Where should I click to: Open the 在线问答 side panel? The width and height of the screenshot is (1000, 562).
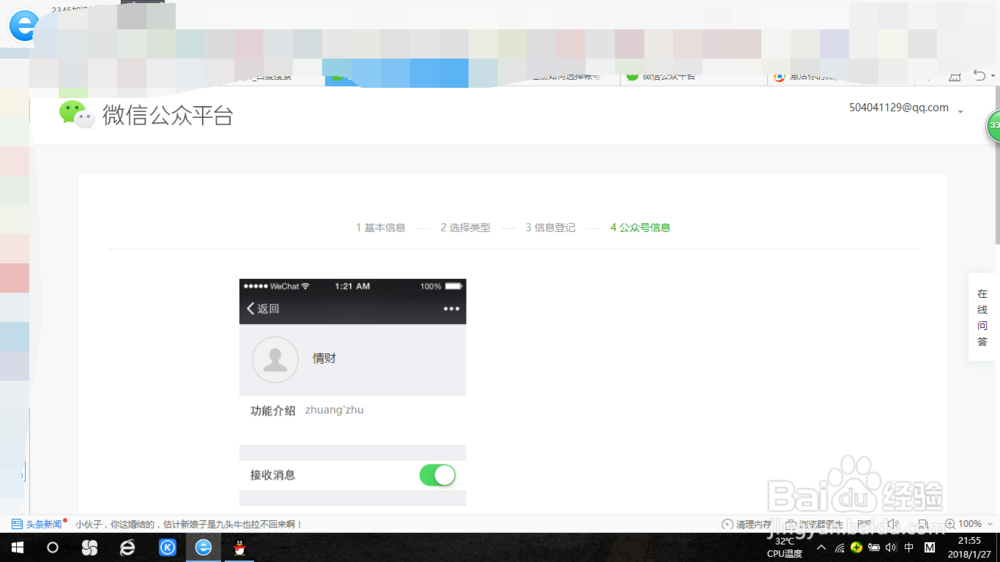[x=982, y=317]
